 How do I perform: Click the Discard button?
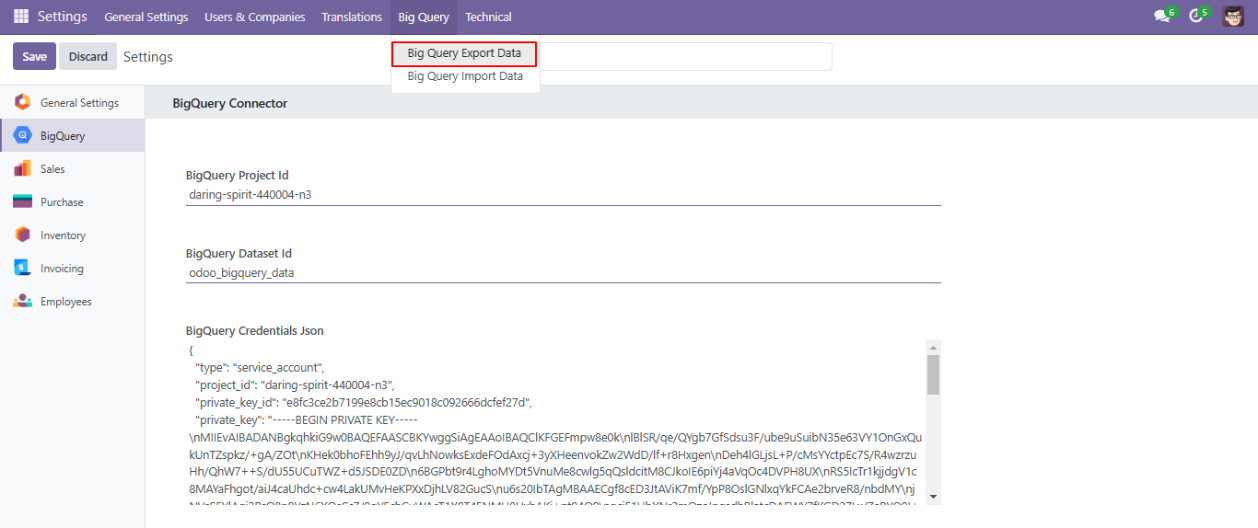click(x=88, y=56)
